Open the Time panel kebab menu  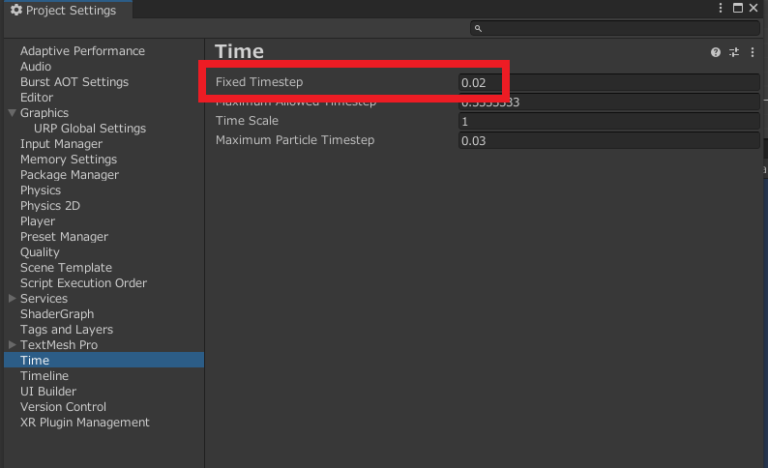click(x=752, y=52)
